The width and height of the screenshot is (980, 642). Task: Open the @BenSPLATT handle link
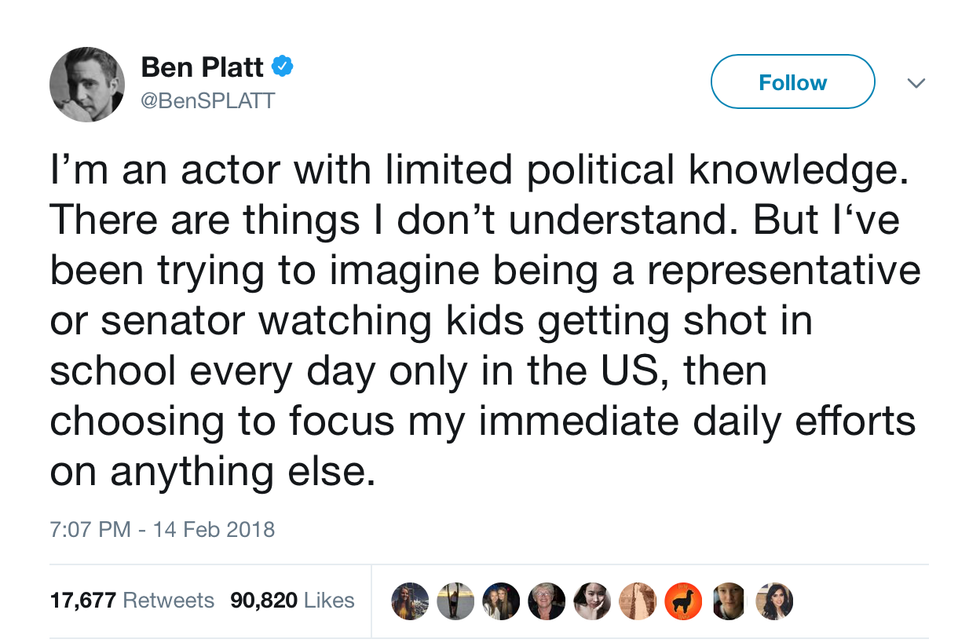click(207, 101)
